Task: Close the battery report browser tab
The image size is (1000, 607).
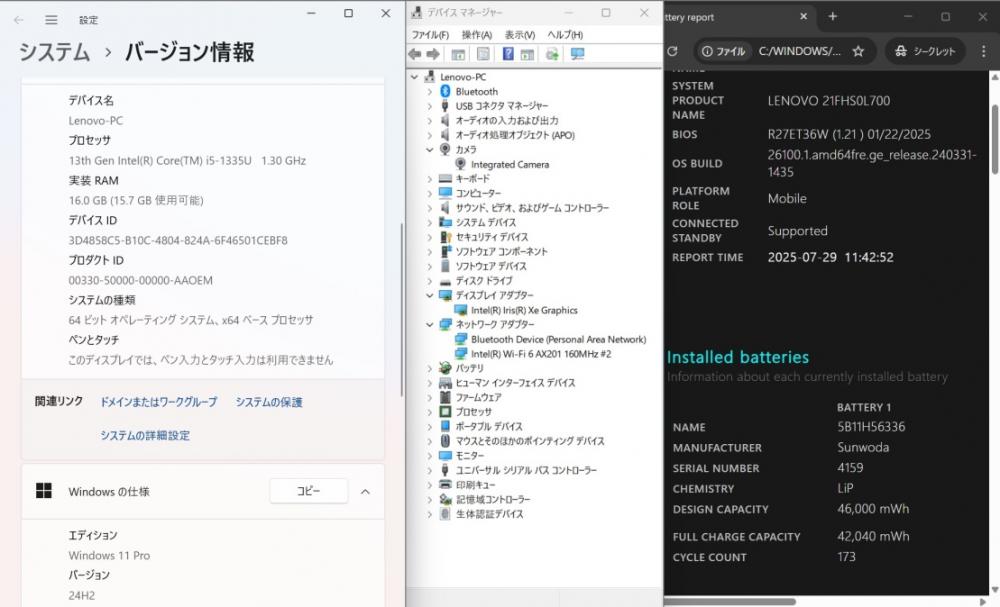Action: [804, 17]
